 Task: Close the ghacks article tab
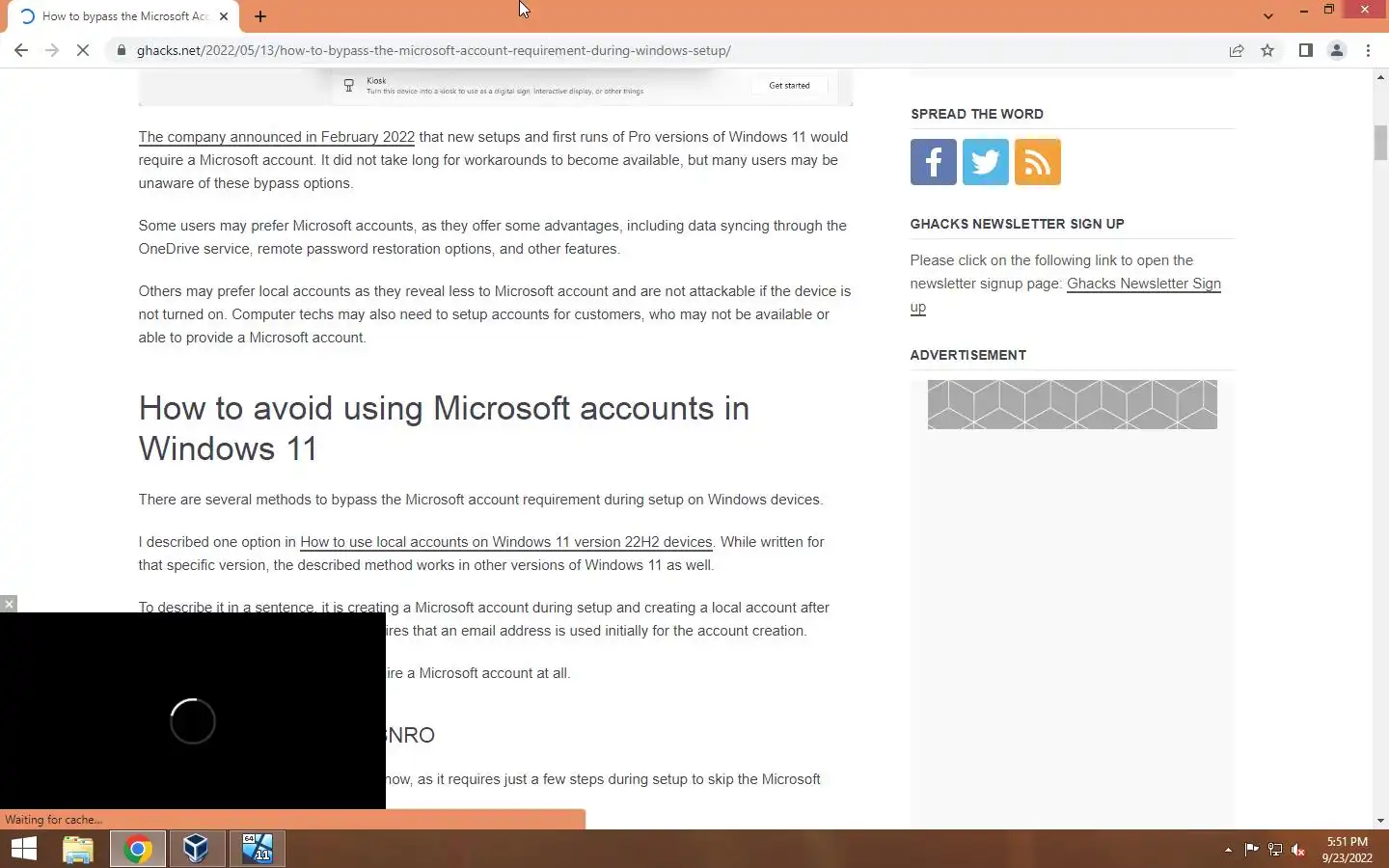[224, 16]
